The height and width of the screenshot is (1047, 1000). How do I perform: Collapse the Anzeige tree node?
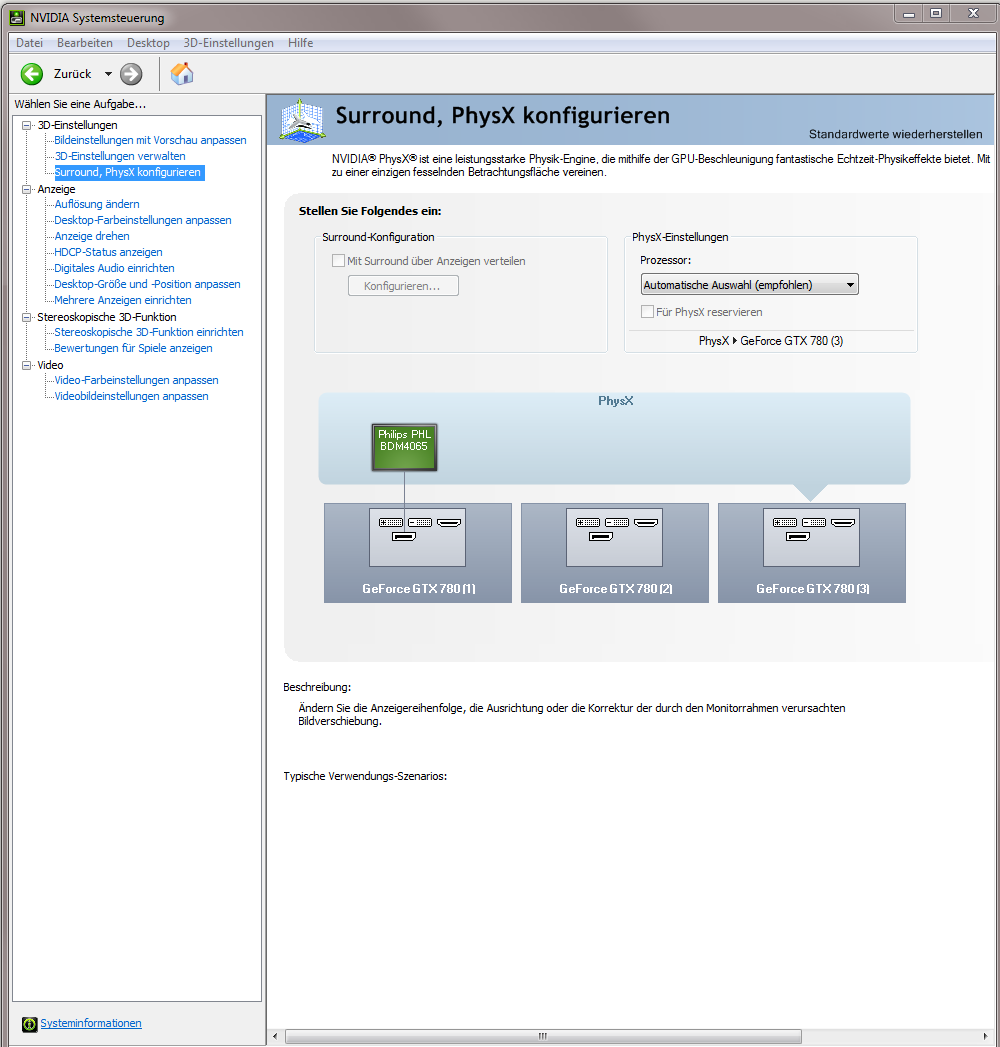click(27, 189)
